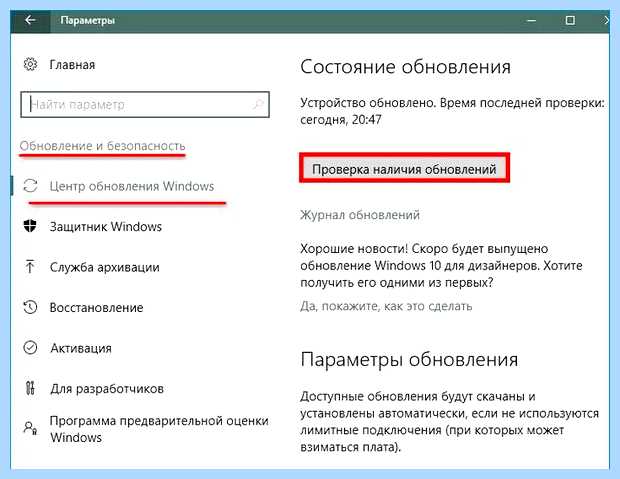The width and height of the screenshot is (620, 479).
Task: Maximize the Параметры window
Action: pos(570,20)
